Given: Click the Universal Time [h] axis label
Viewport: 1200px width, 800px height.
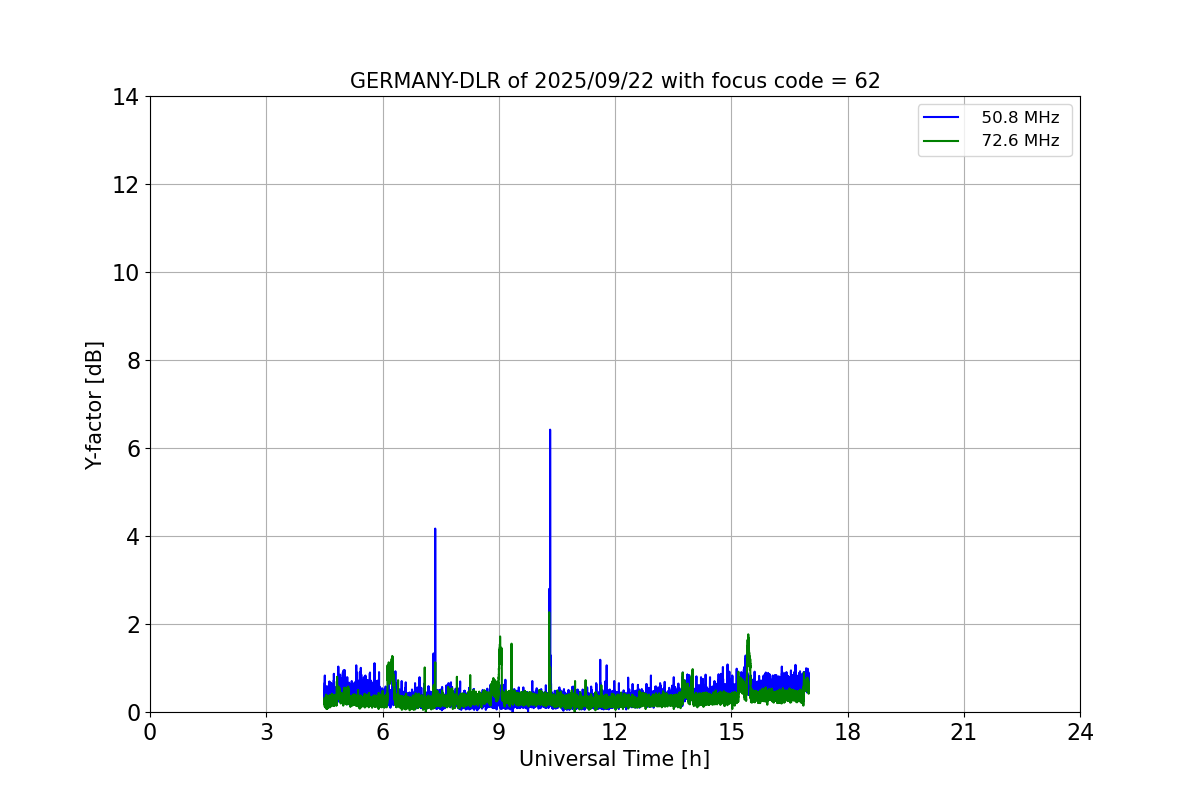Looking at the screenshot, I should click(x=614, y=759).
